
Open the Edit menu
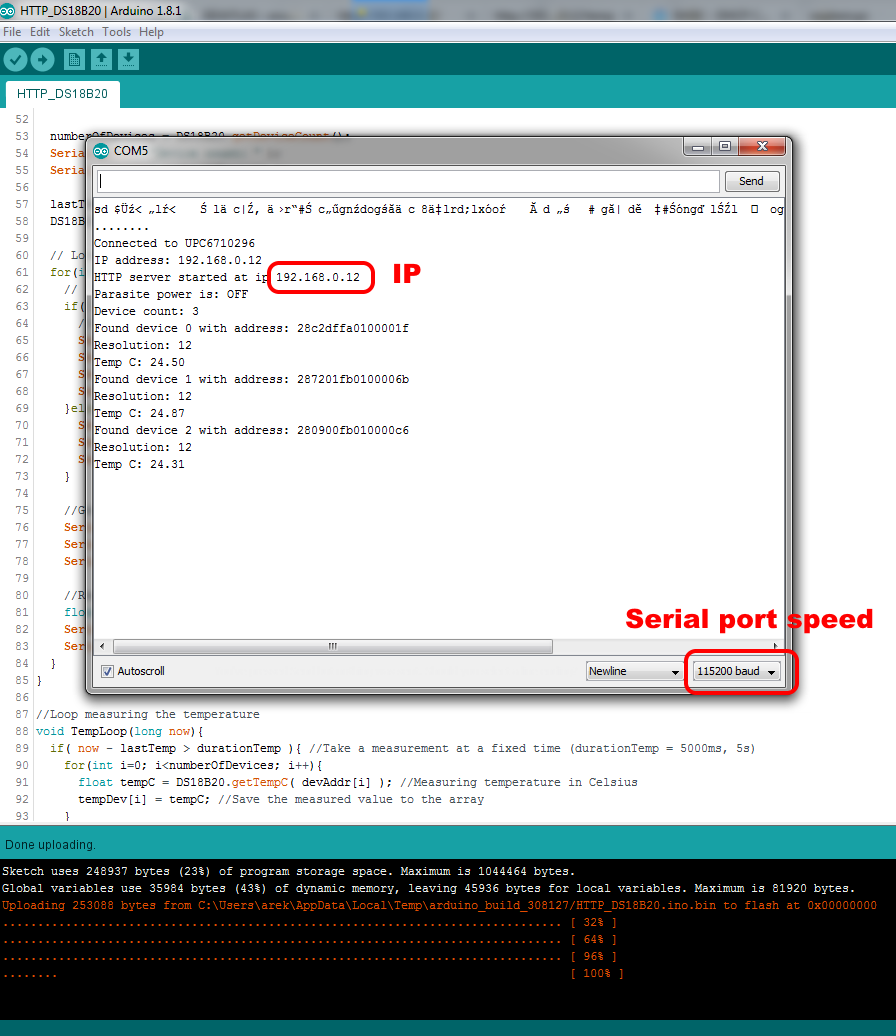click(x=40, y=32)
